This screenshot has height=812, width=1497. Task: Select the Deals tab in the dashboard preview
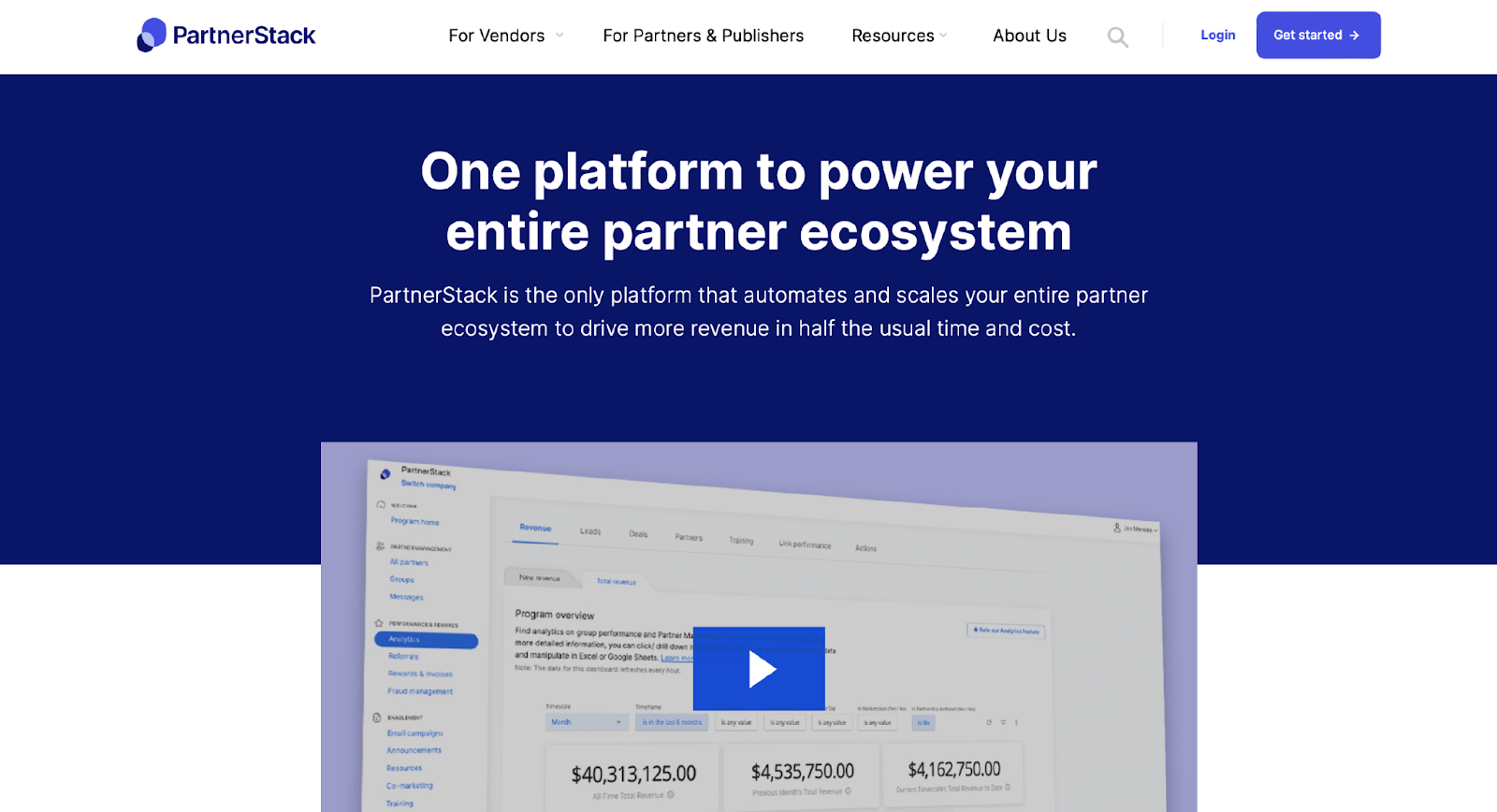(638, 534)
